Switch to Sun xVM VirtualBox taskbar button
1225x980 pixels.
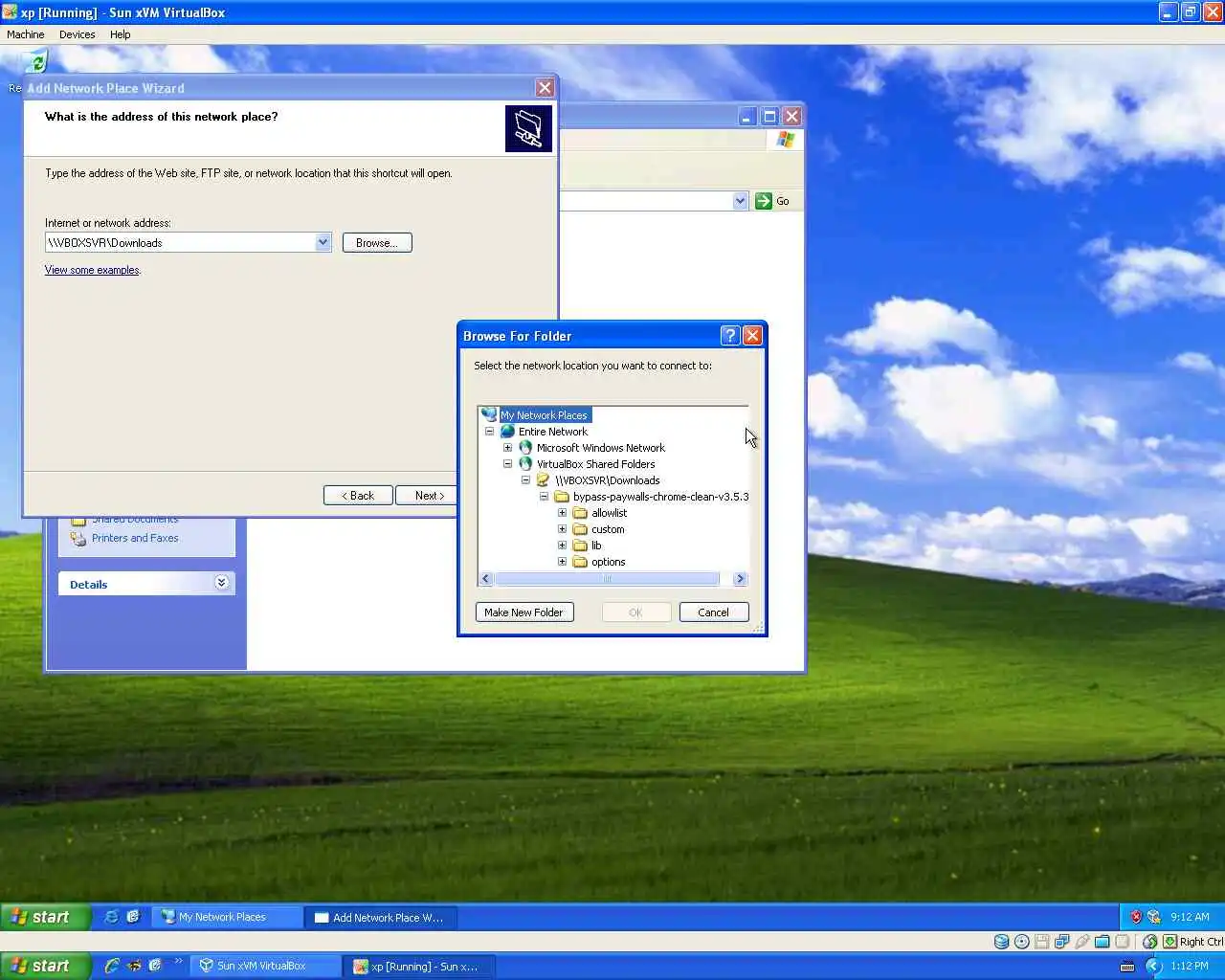coord(265,967)
